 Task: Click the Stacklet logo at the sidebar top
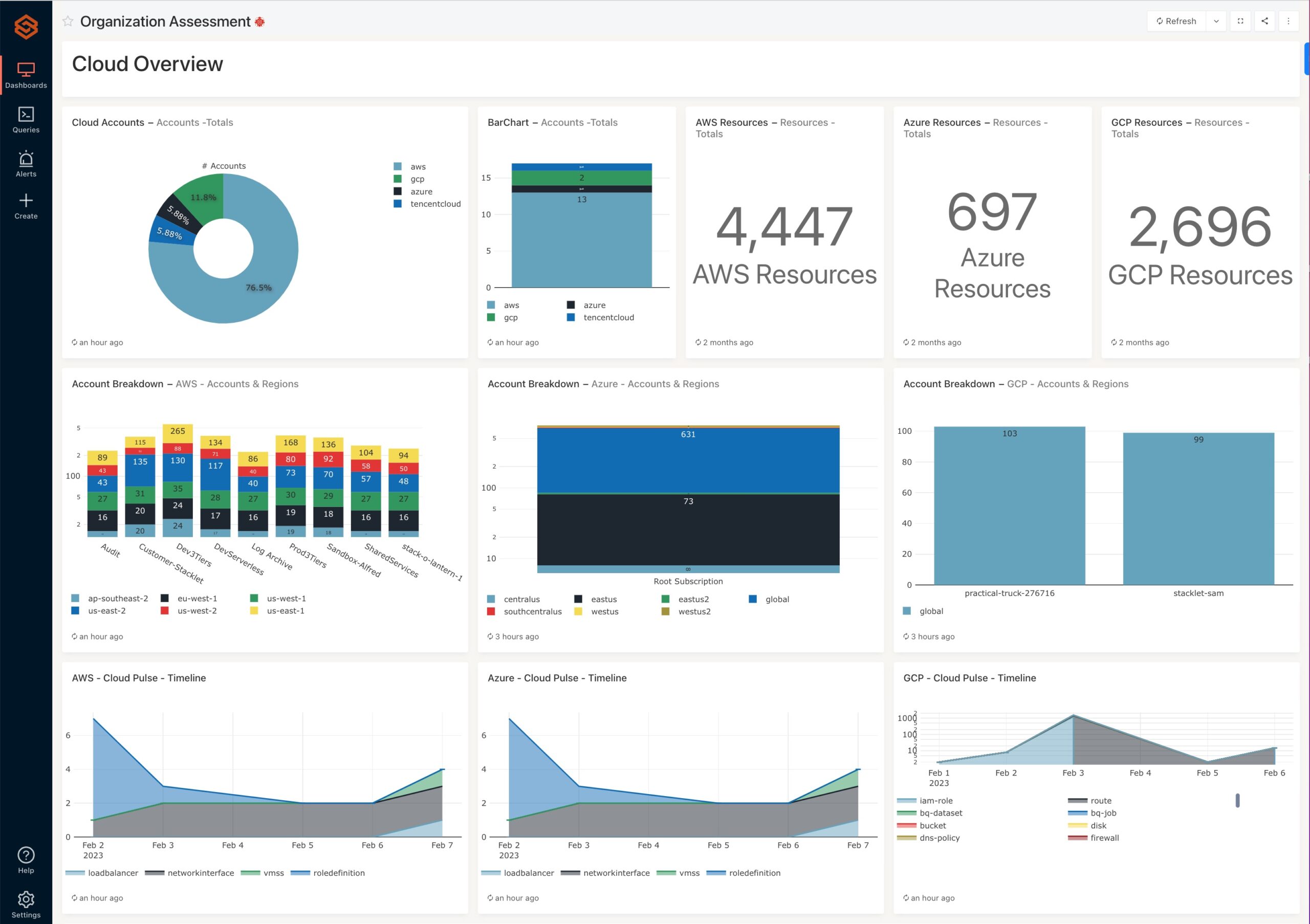point(26,26)
